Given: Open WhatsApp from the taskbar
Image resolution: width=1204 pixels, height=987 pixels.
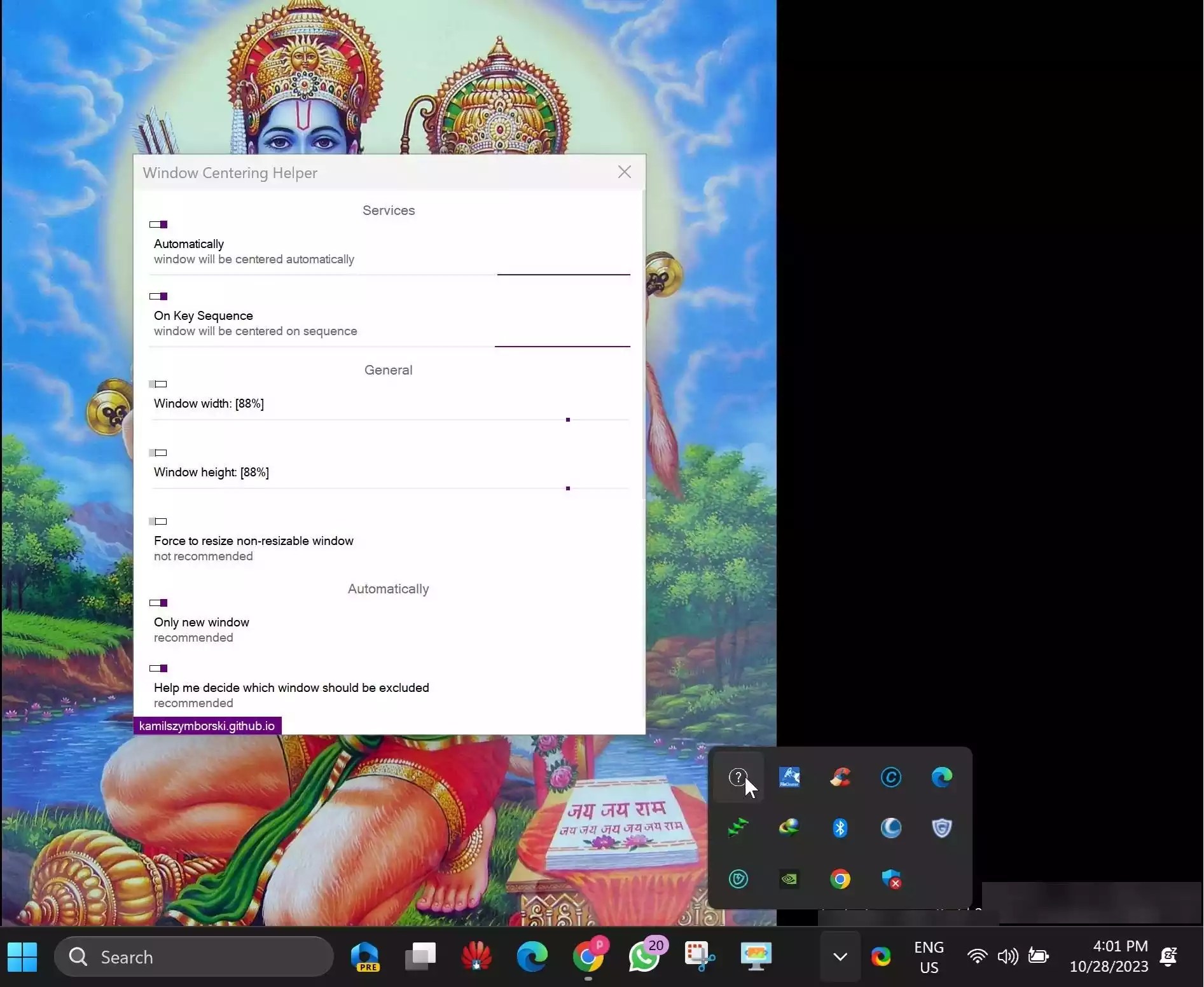Looking at the screenshot, I should (x=644, y=957).
